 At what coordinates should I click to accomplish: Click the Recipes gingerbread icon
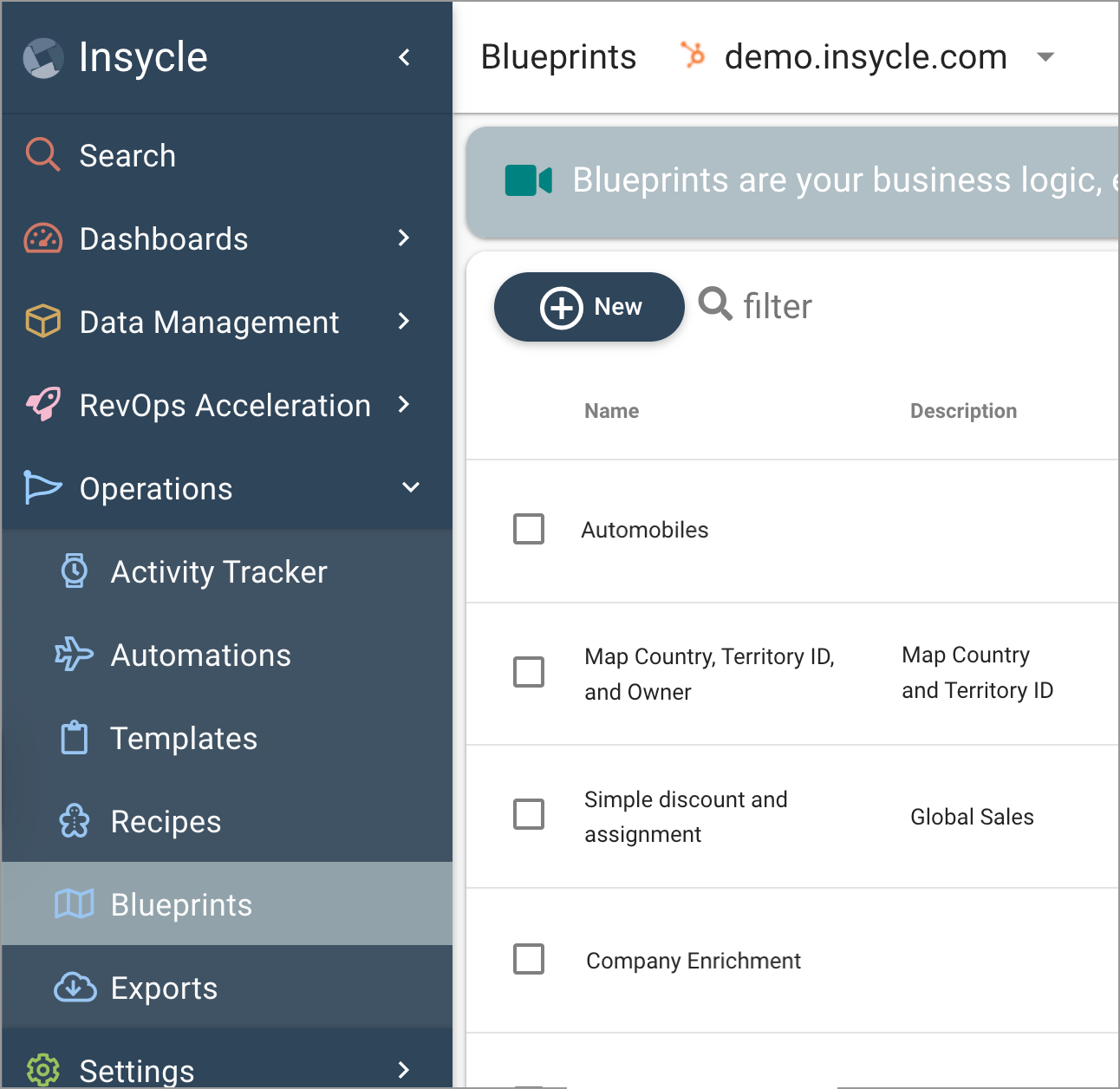click(x=75, y=821)
